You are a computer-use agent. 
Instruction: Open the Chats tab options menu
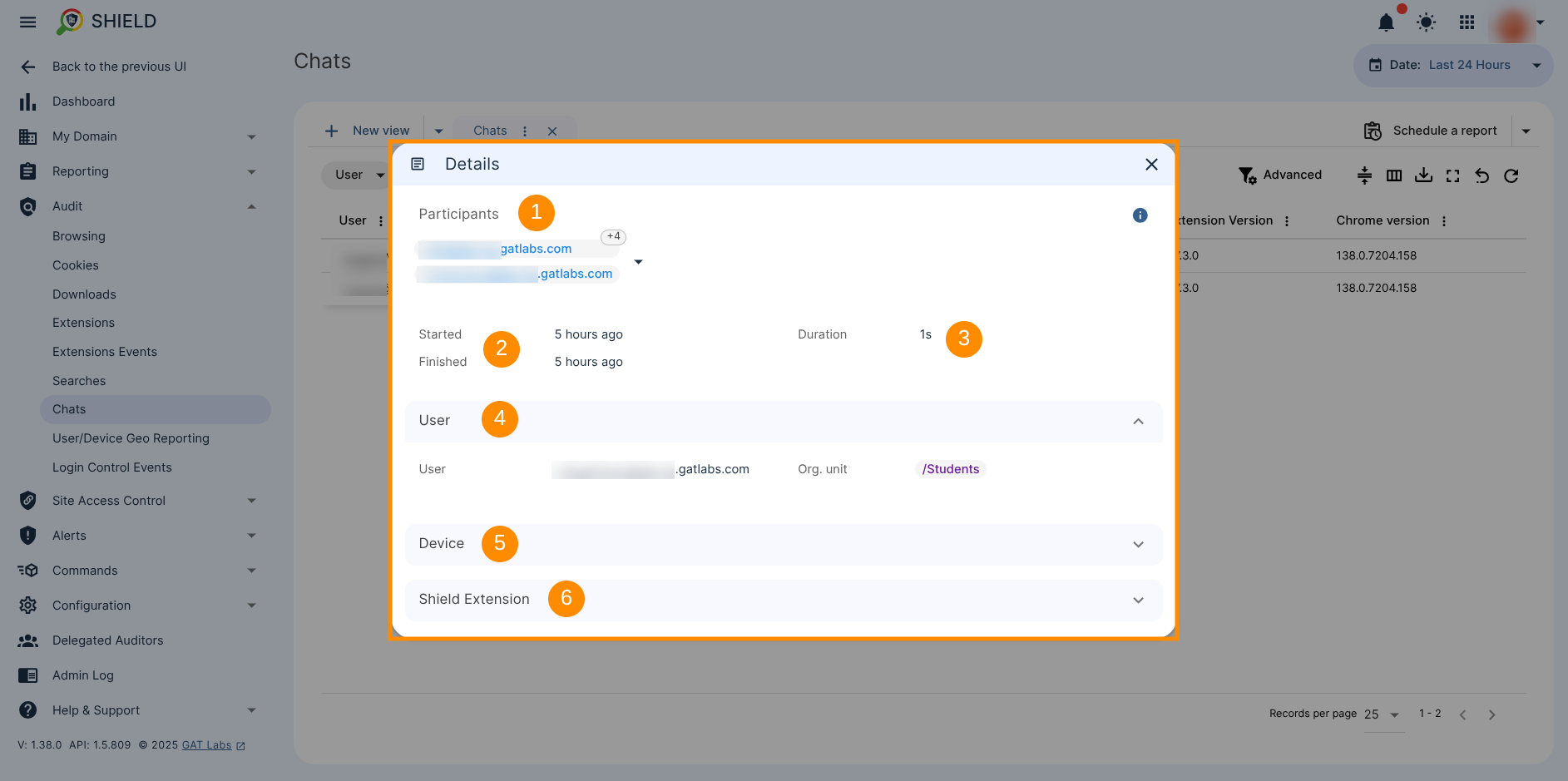[x=524, y=131]
